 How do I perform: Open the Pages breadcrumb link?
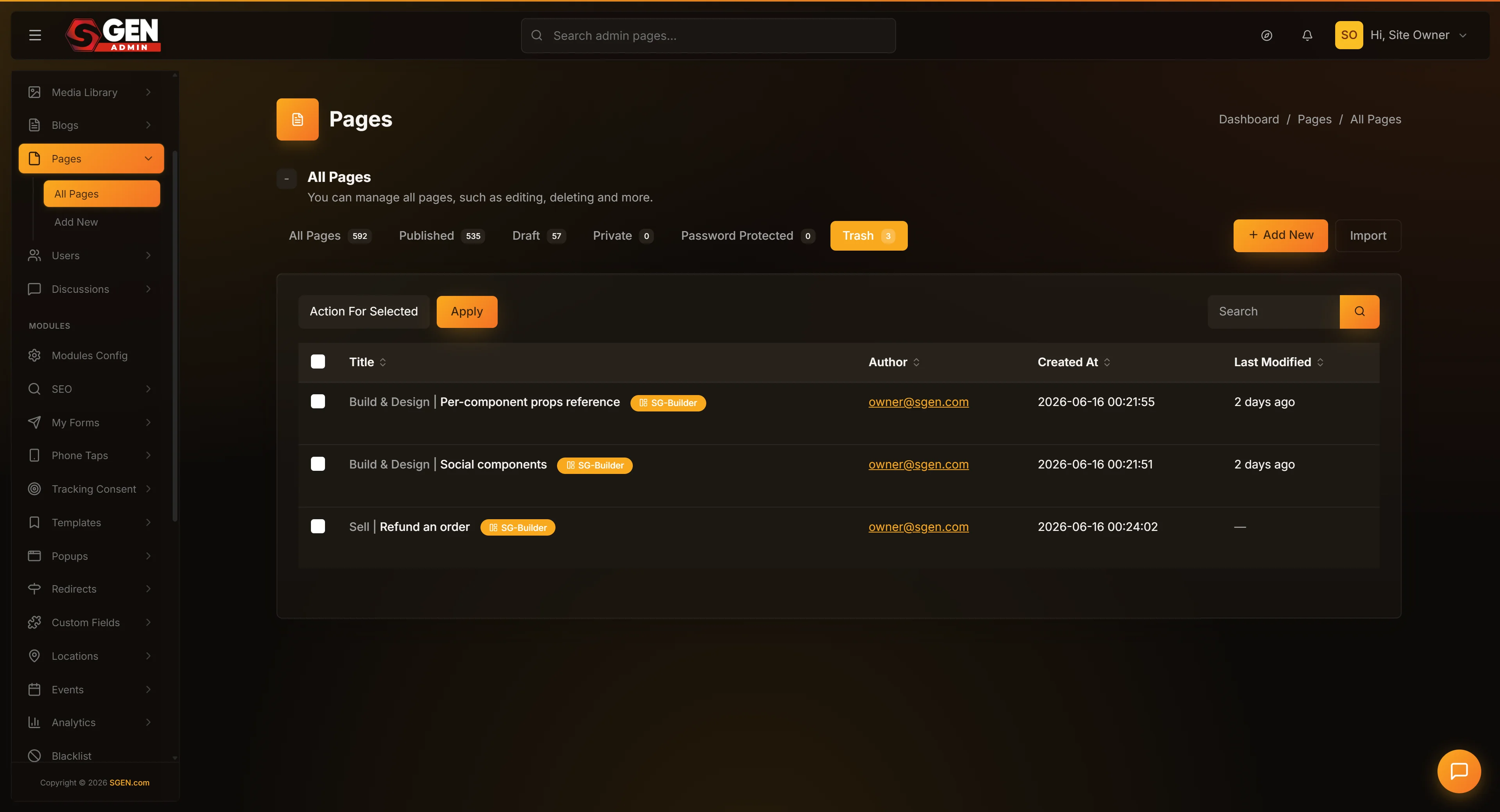[1314, 119]
